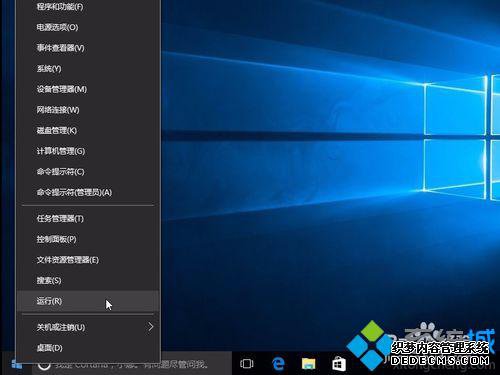Launch Microsoft Edge from taskbar
The height and width of the screenshot is (375, 500).
(278, 364)
